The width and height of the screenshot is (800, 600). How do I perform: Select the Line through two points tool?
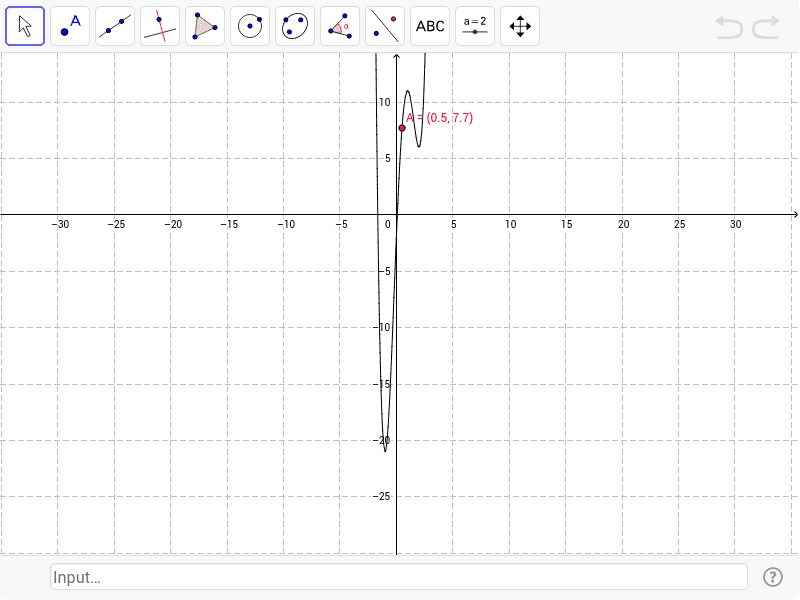click(115, 26)
